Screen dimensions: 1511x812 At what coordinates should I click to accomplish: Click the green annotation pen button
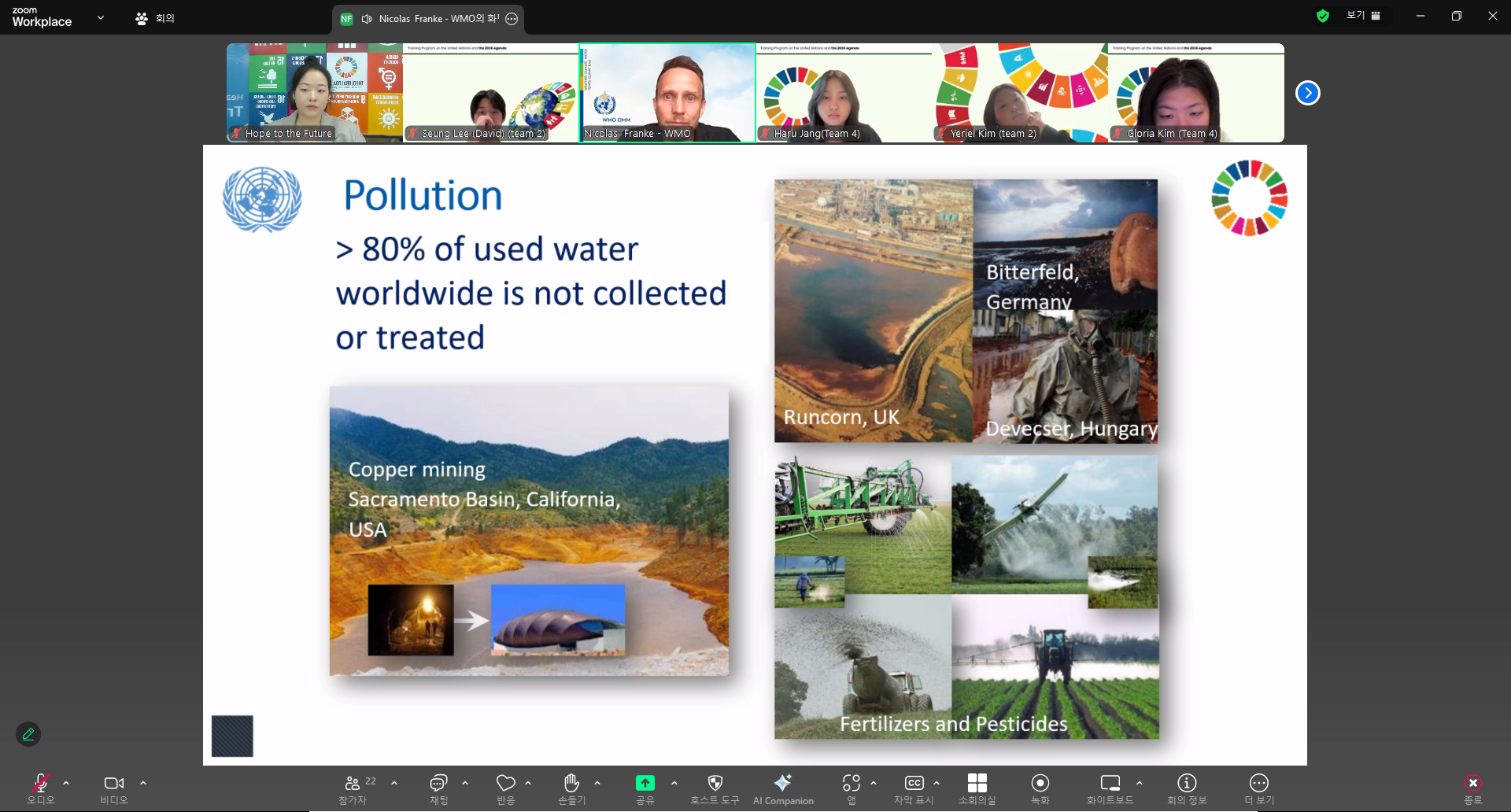(x=28, y=734)
